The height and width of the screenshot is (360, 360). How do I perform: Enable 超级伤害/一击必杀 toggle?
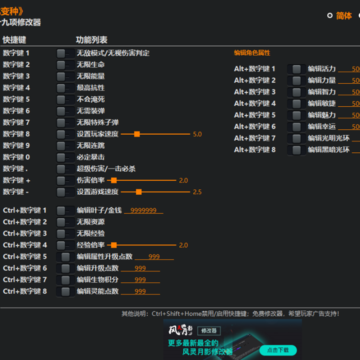pos(65,169)
